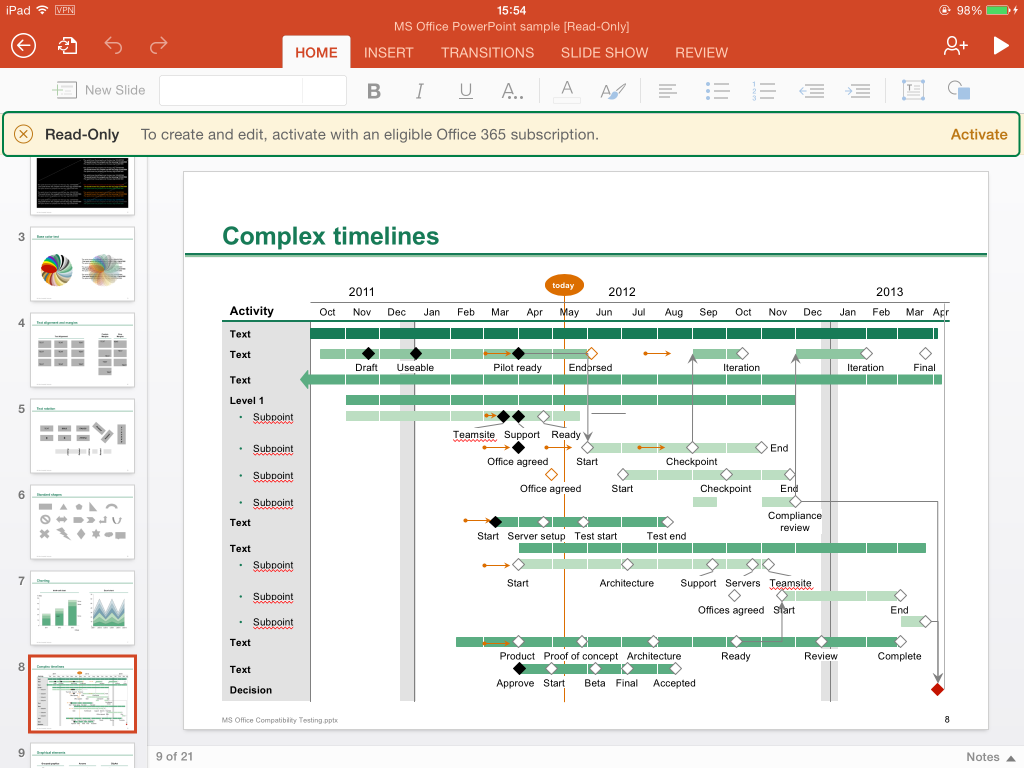Click the Share with people icon
Image resolution: width=1024 pixels, height=768 pixels.
pyautogui.click(x=955, y=46)
